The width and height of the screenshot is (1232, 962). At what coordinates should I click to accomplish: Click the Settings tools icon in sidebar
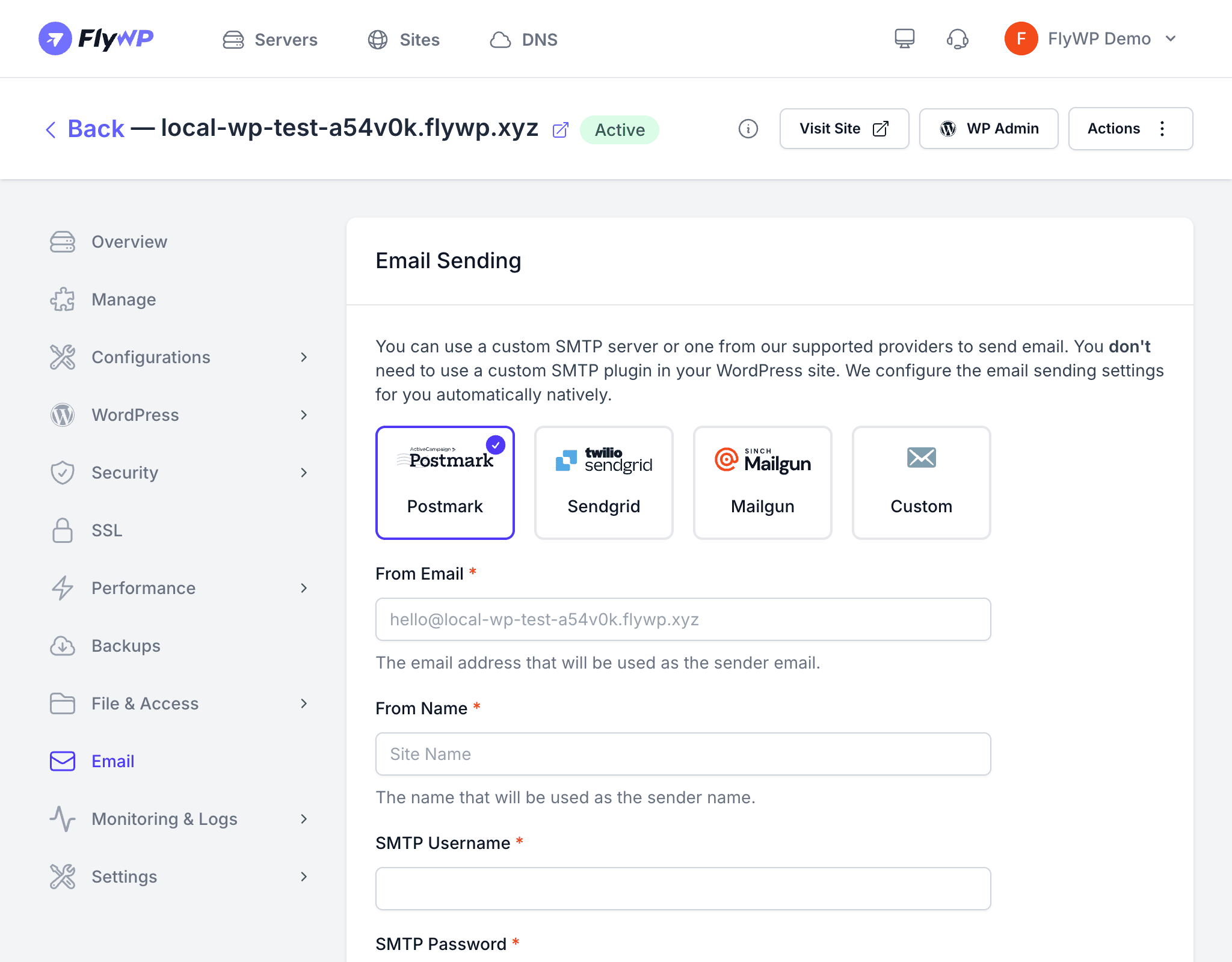[x=63, y=877]
